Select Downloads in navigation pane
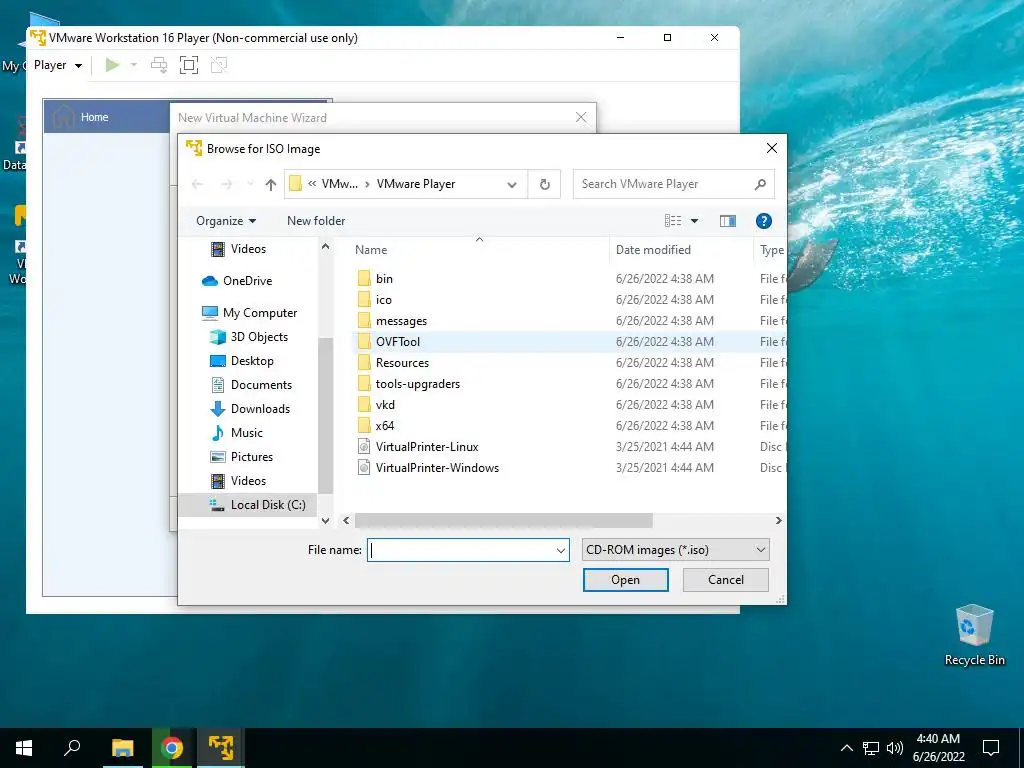Screen dimensions: 1024x768 coord(260,409)
